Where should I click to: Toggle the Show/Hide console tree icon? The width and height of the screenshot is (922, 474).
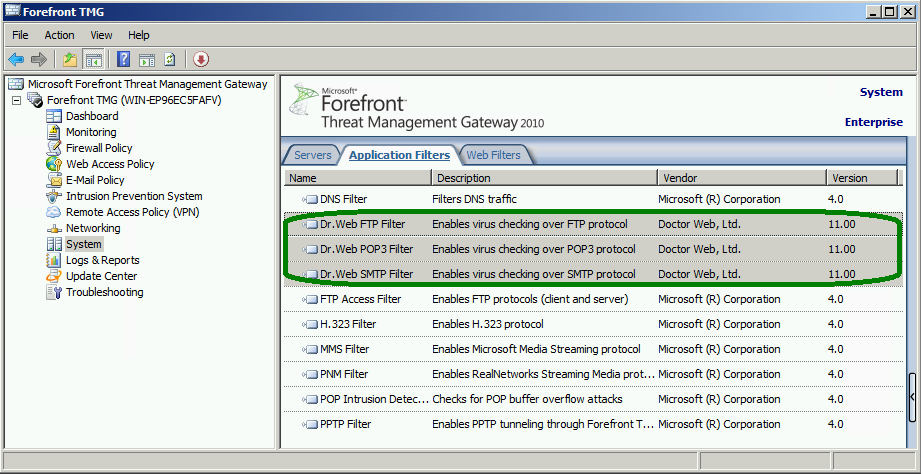(93, 59)
